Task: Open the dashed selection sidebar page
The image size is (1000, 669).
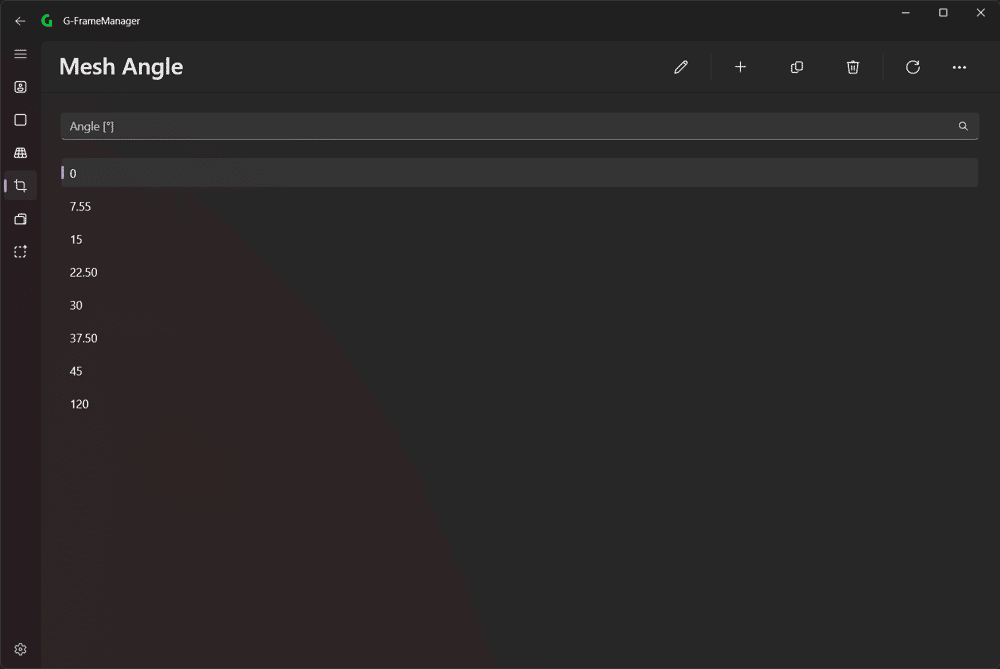Action: coord(20,252)
